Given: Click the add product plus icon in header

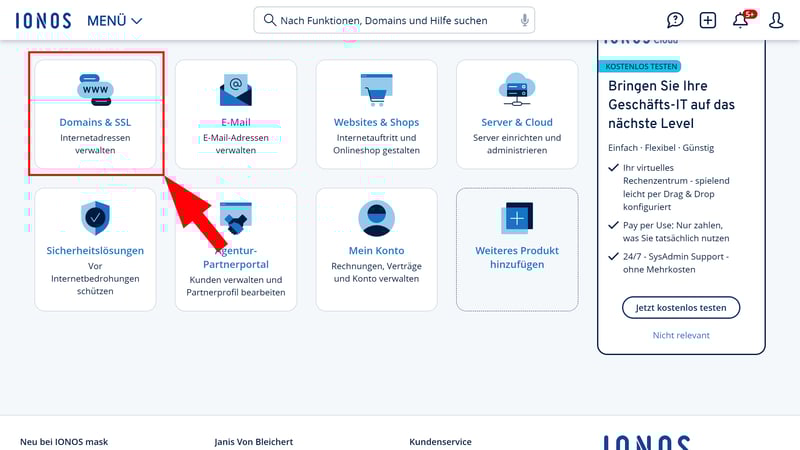Looking at the screenshot, I should 708,20.
